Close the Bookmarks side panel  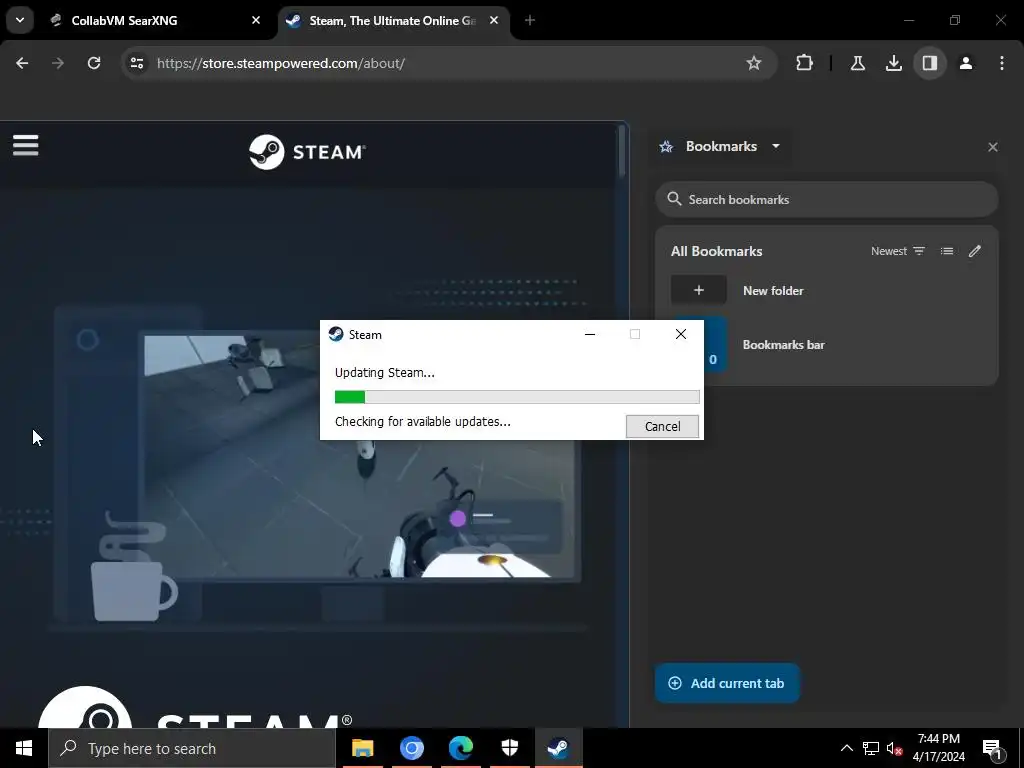click(x=993, y=147)
